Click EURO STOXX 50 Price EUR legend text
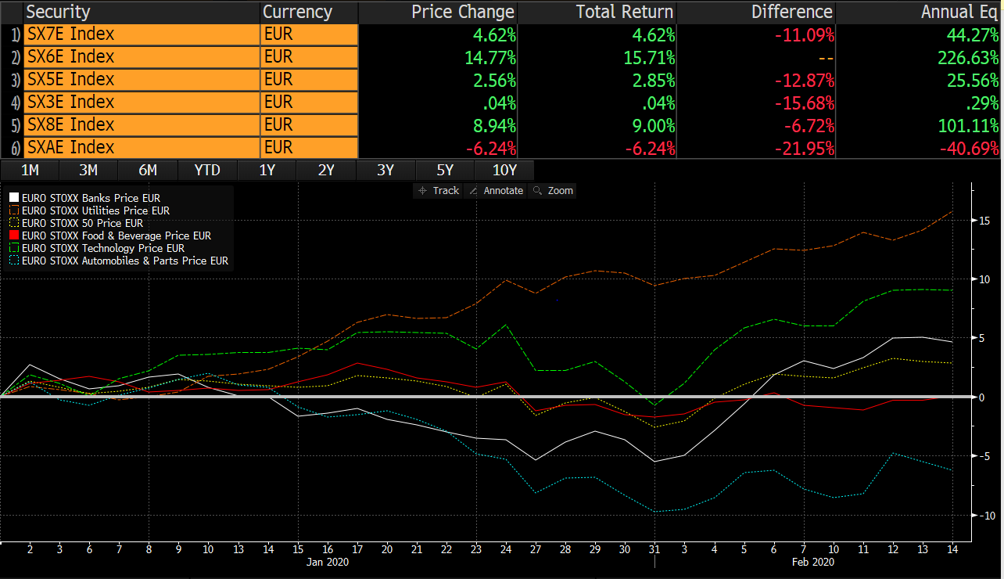The image size is (1004, 579). [83, 223]
